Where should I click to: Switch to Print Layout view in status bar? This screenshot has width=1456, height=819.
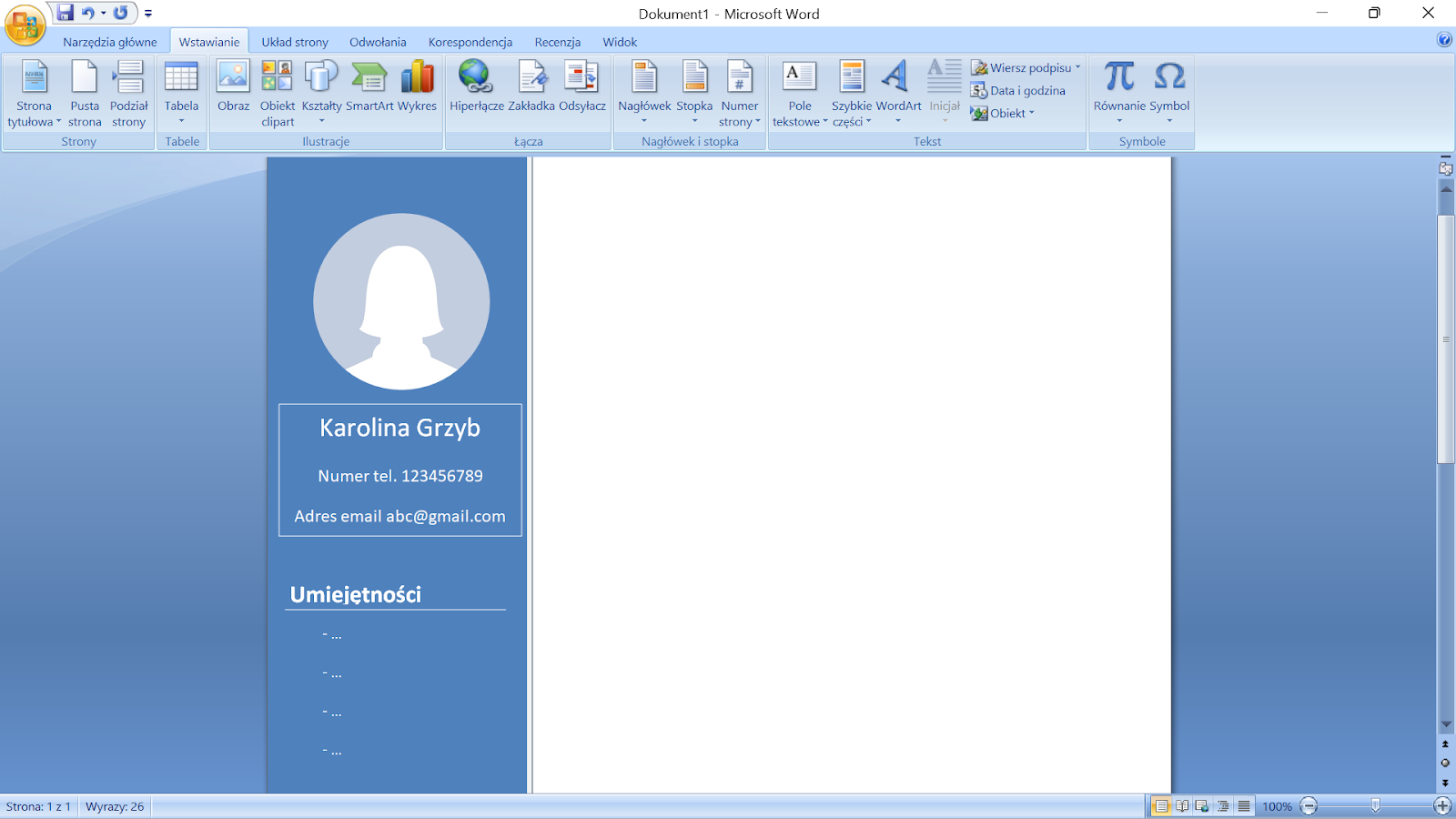[1162, 806]
